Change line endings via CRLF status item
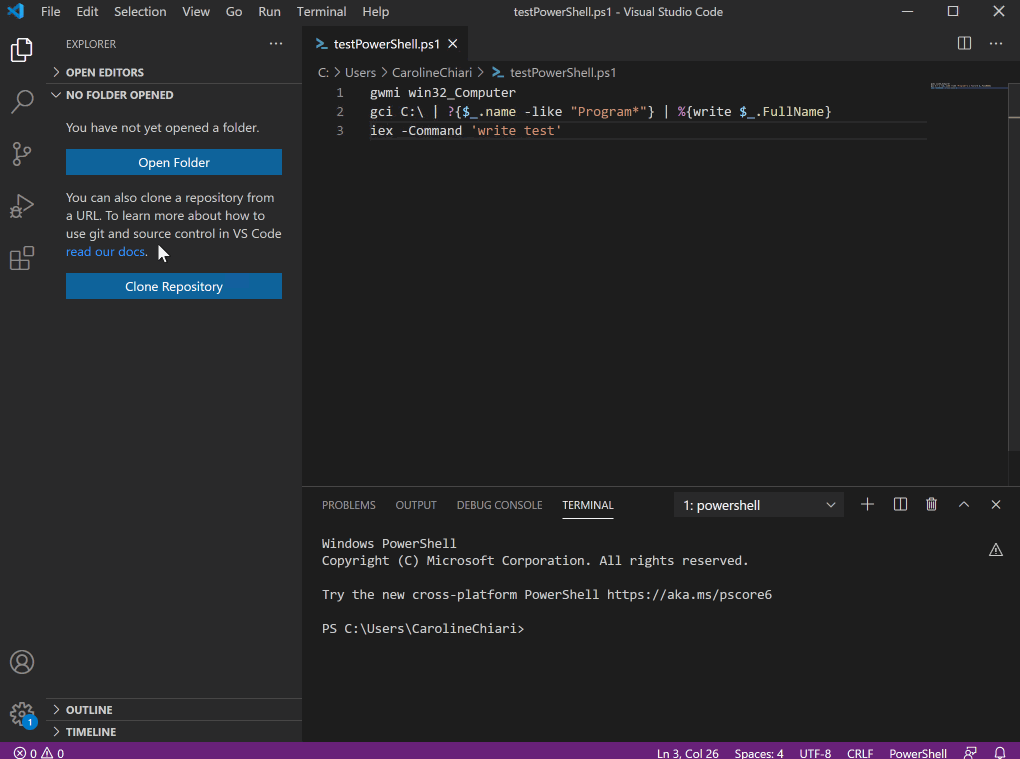 coord(860,752)
